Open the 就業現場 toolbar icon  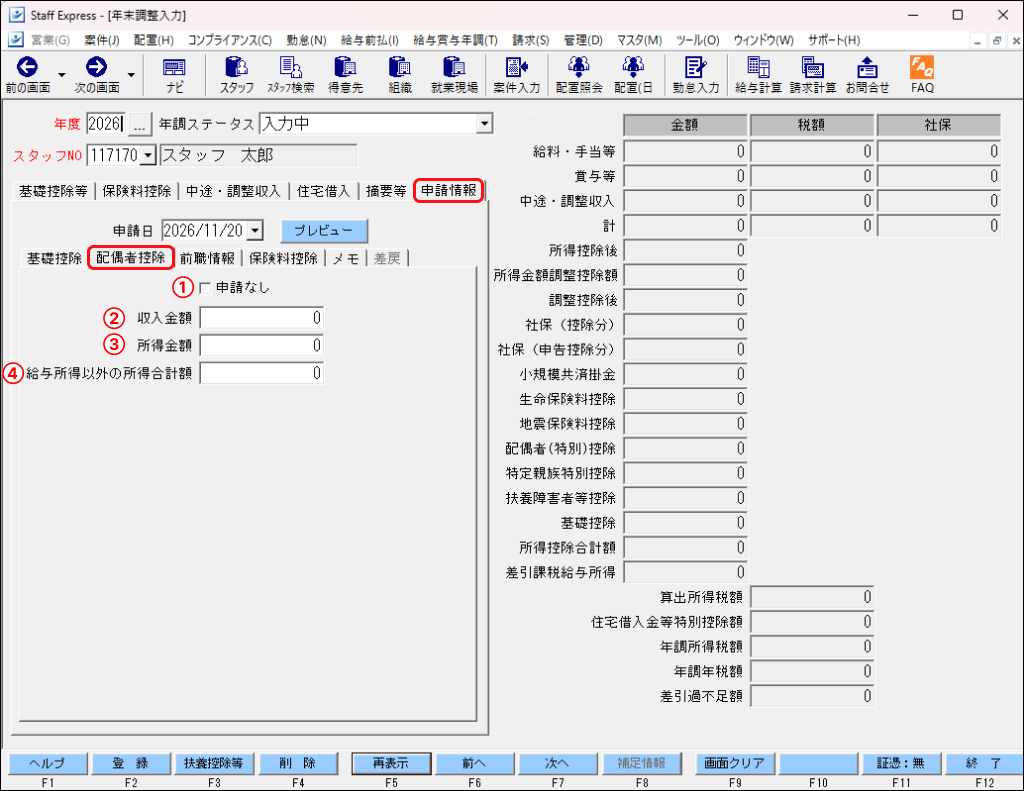click(455, 74)
